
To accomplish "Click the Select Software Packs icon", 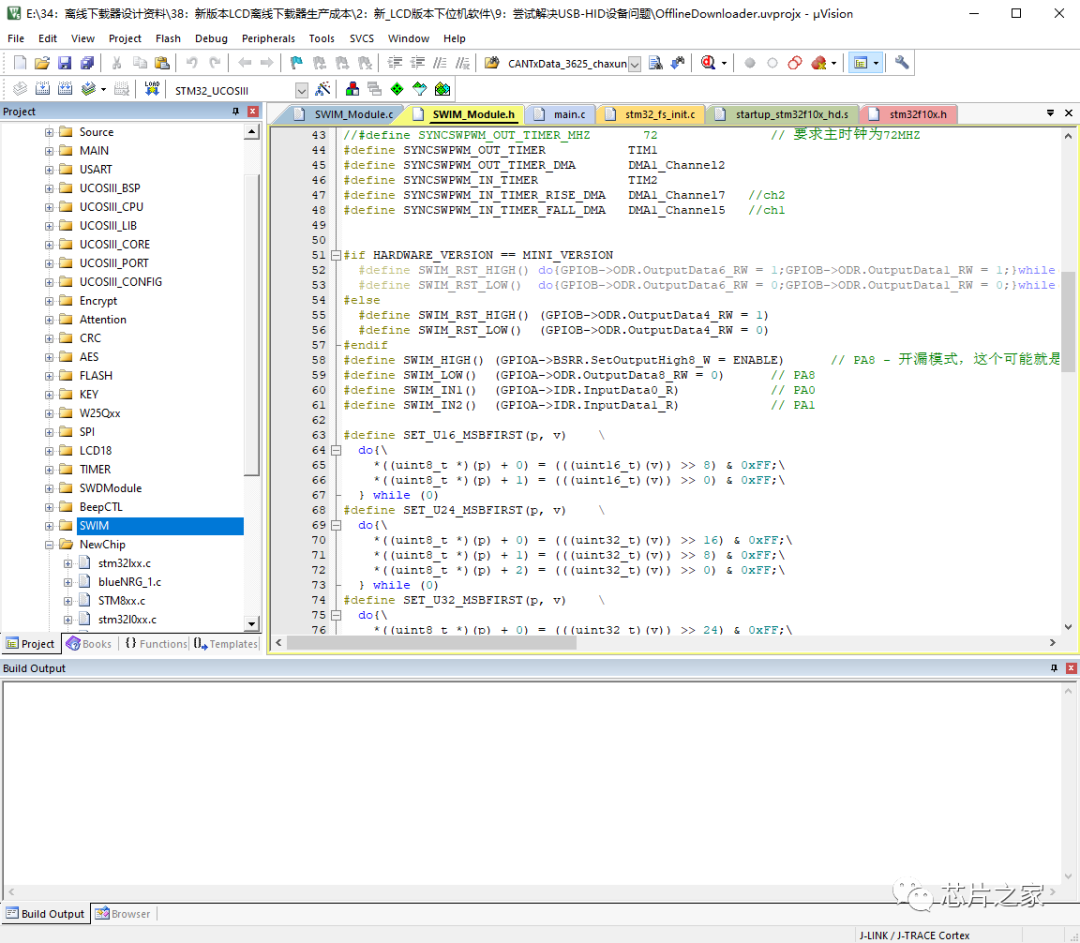I will pos(419,90).
